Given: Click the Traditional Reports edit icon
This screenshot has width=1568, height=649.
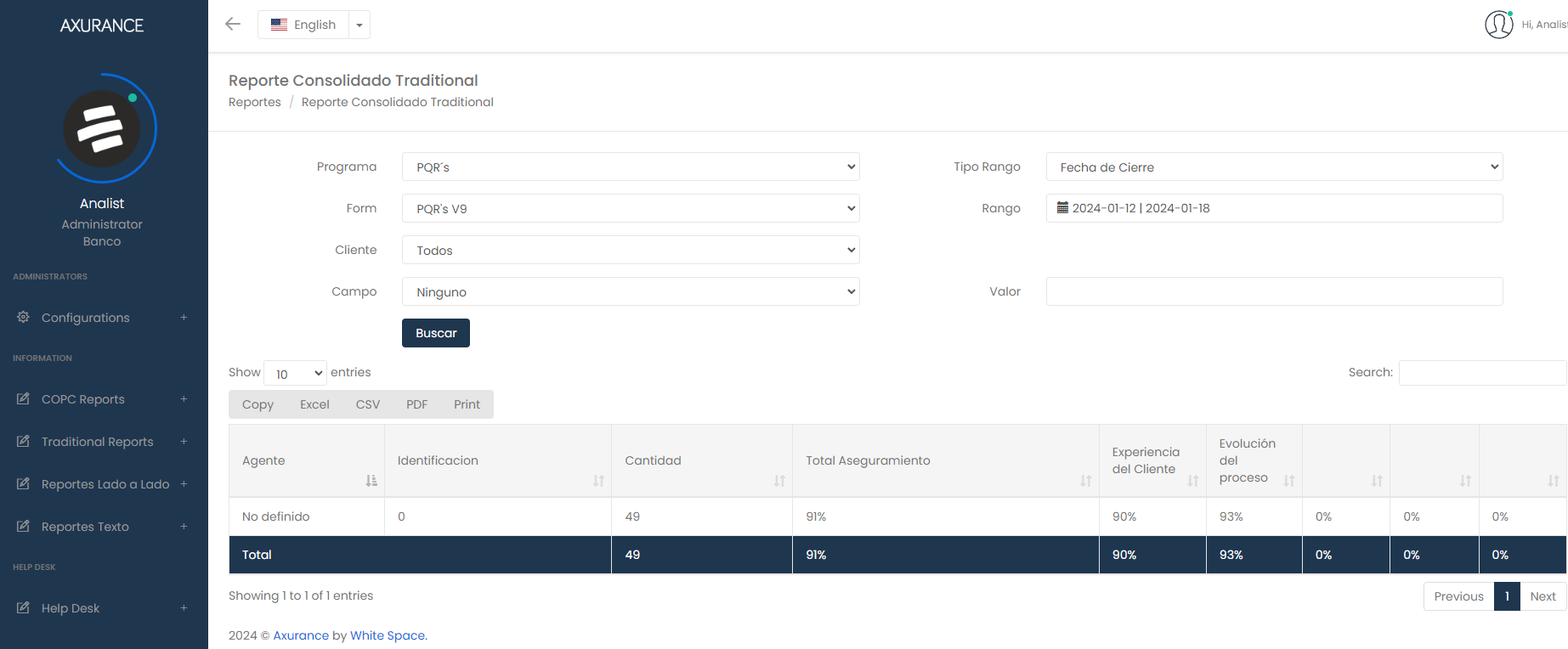Looking at the screenshot, I should point(23,441).
